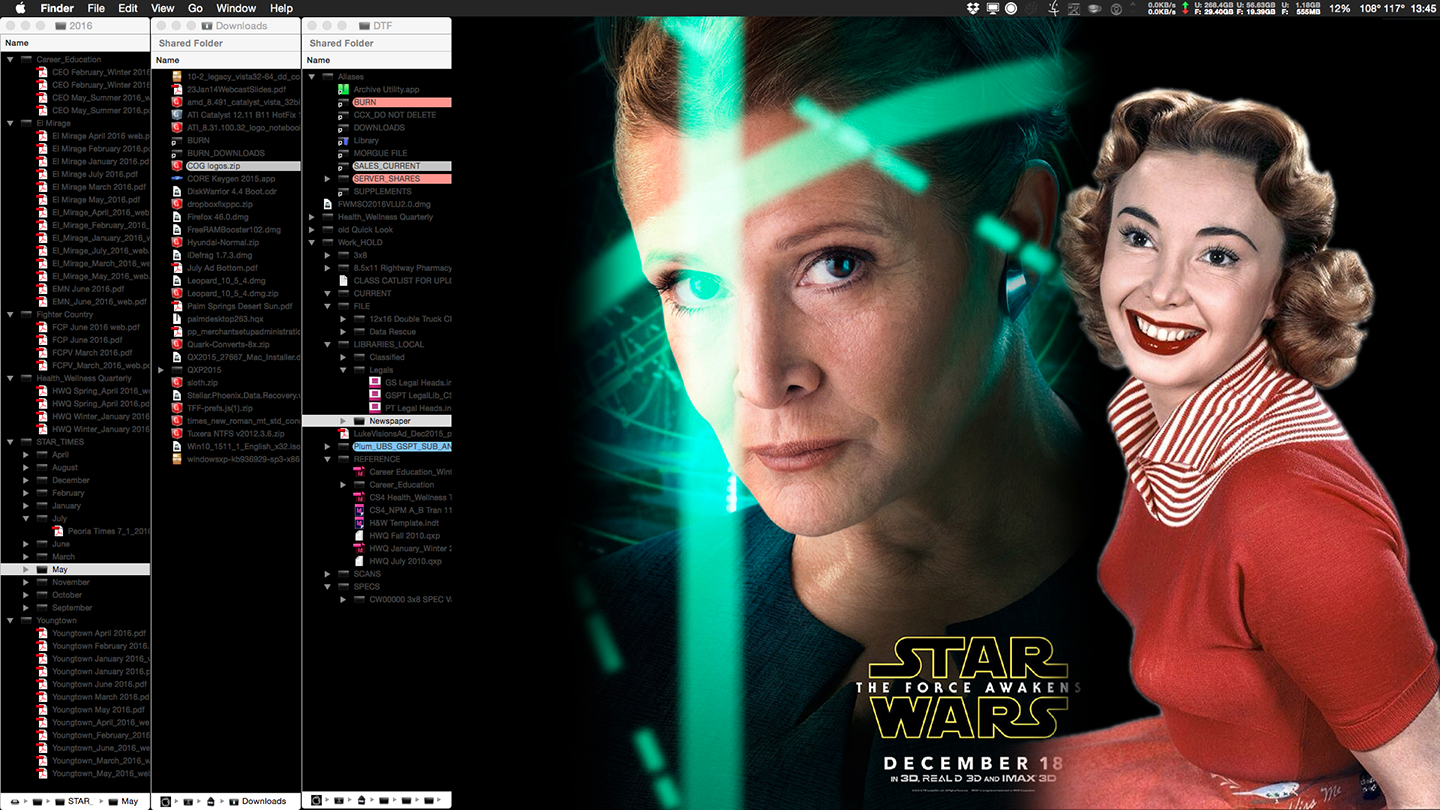
Task: Collapse the REFERENCE folder in DTF window
Action: pos(327,459)
